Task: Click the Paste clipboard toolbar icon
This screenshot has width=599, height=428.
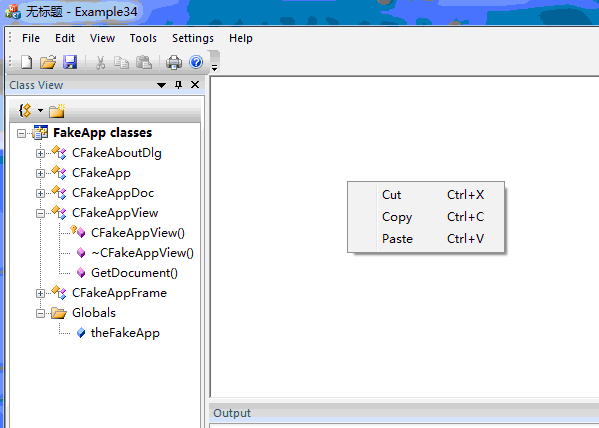Action: 144,62
